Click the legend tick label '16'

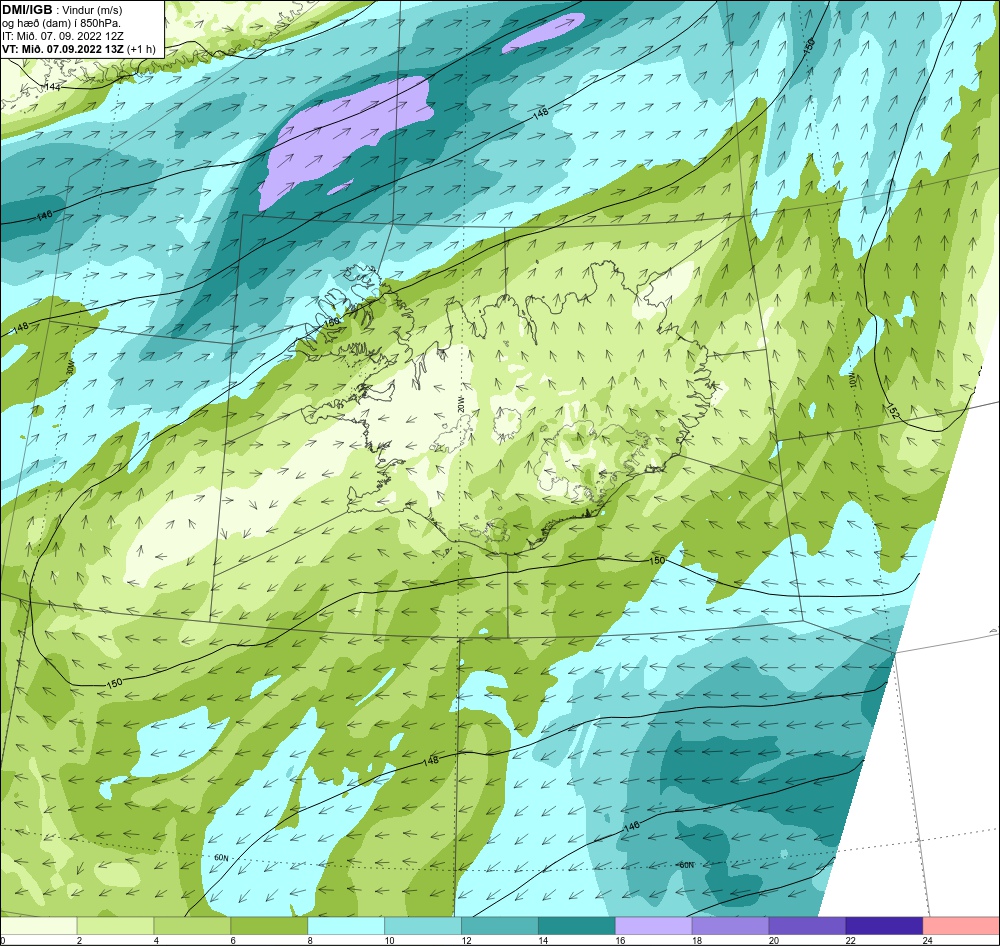619,940
